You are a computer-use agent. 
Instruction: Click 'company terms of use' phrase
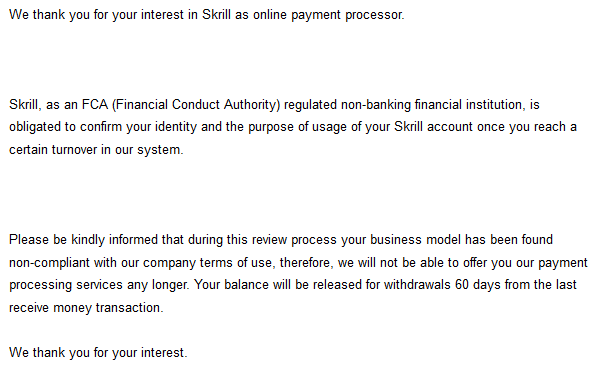click(x=207, y=263)
